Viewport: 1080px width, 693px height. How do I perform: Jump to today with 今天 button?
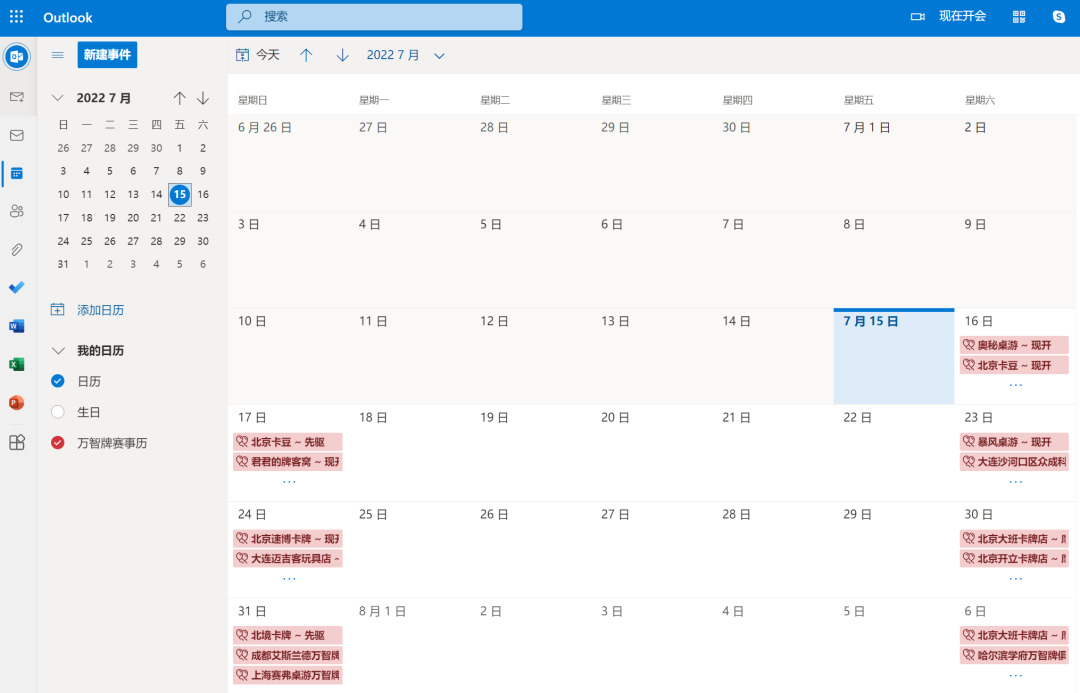coord(258,55)
